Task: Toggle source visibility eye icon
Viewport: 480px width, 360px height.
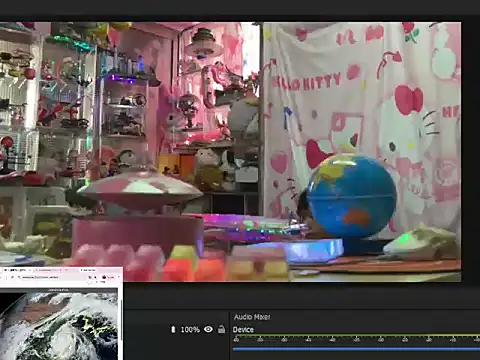Action: click(208, 329)
